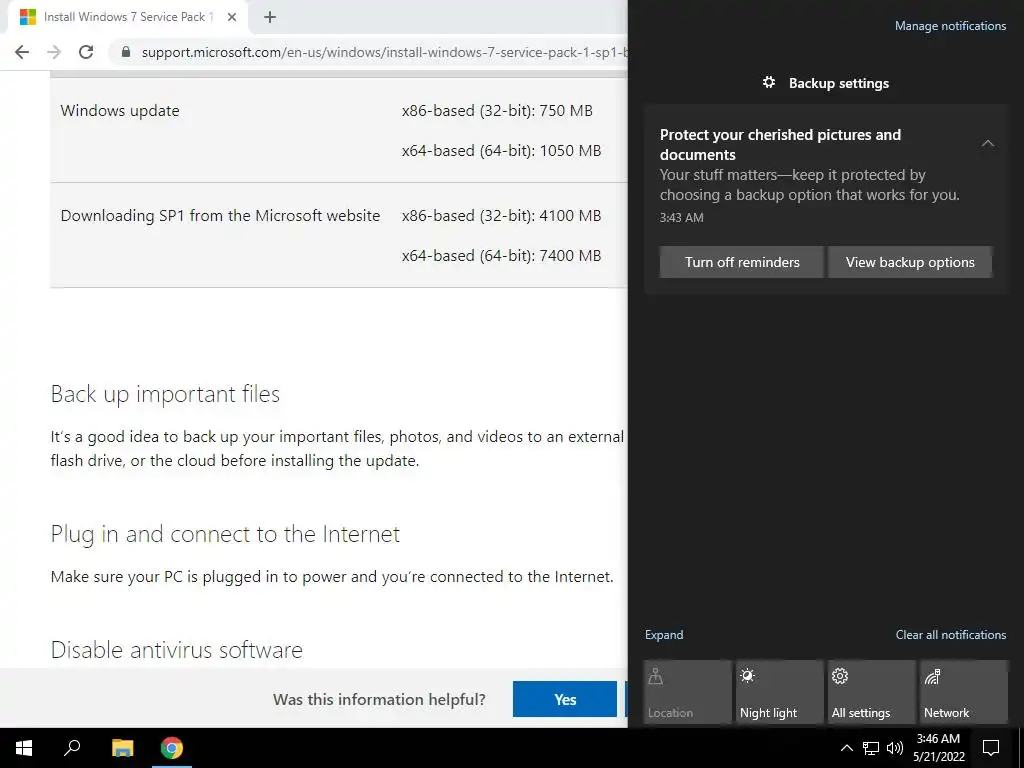This screenshot has height=768, width=1024.
Task: Select the Install Windows 7 Service Pack tab
Action: click(127, 17)
